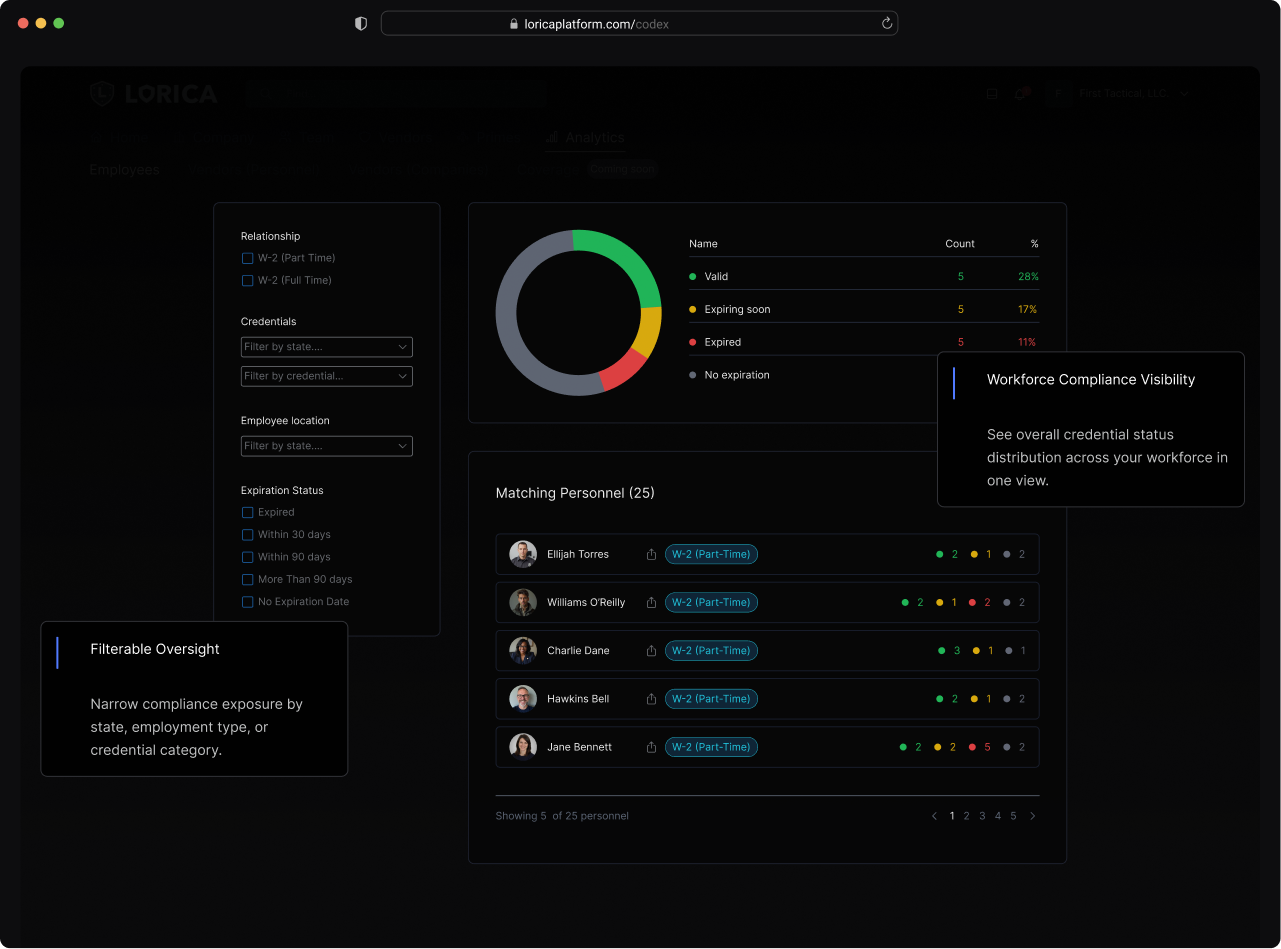
Task: Go to next page of personnel
Action: pyautogui.click(x=1032, y=816)
